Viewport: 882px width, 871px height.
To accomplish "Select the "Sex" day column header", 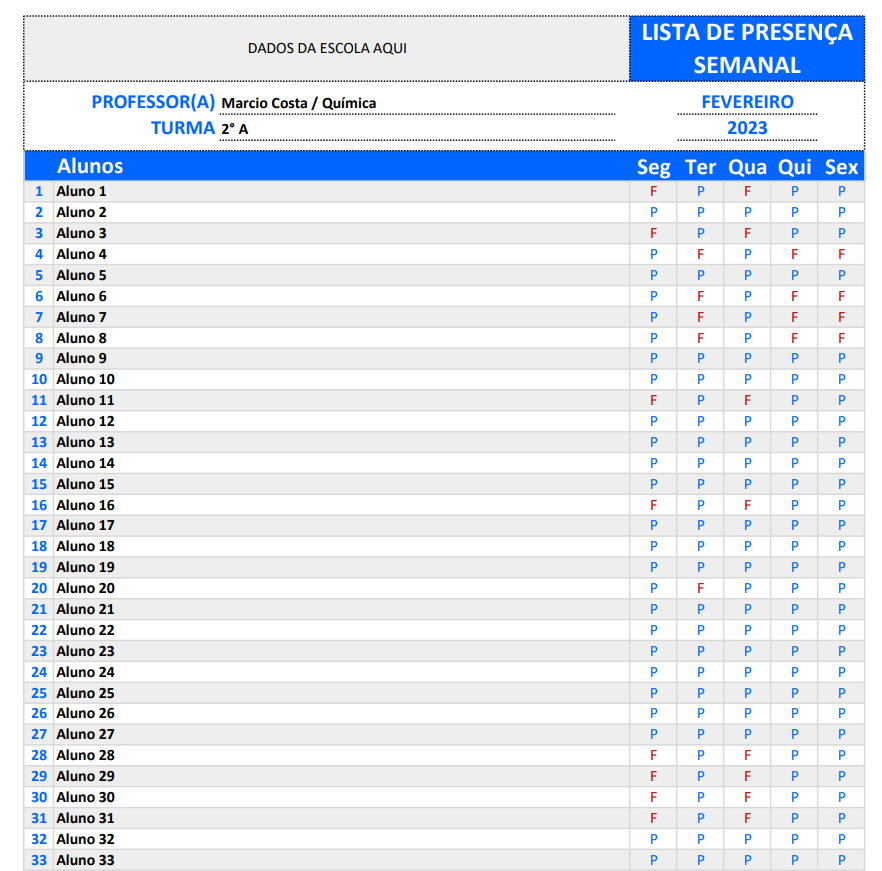I will tap(842, 167).
